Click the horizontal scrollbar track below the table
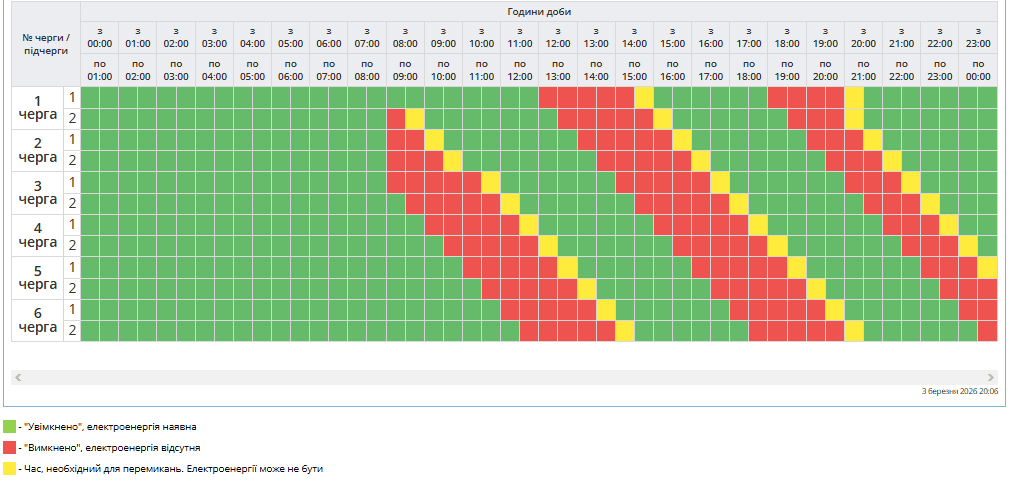The image size is (1013, 481). [500, 378]
